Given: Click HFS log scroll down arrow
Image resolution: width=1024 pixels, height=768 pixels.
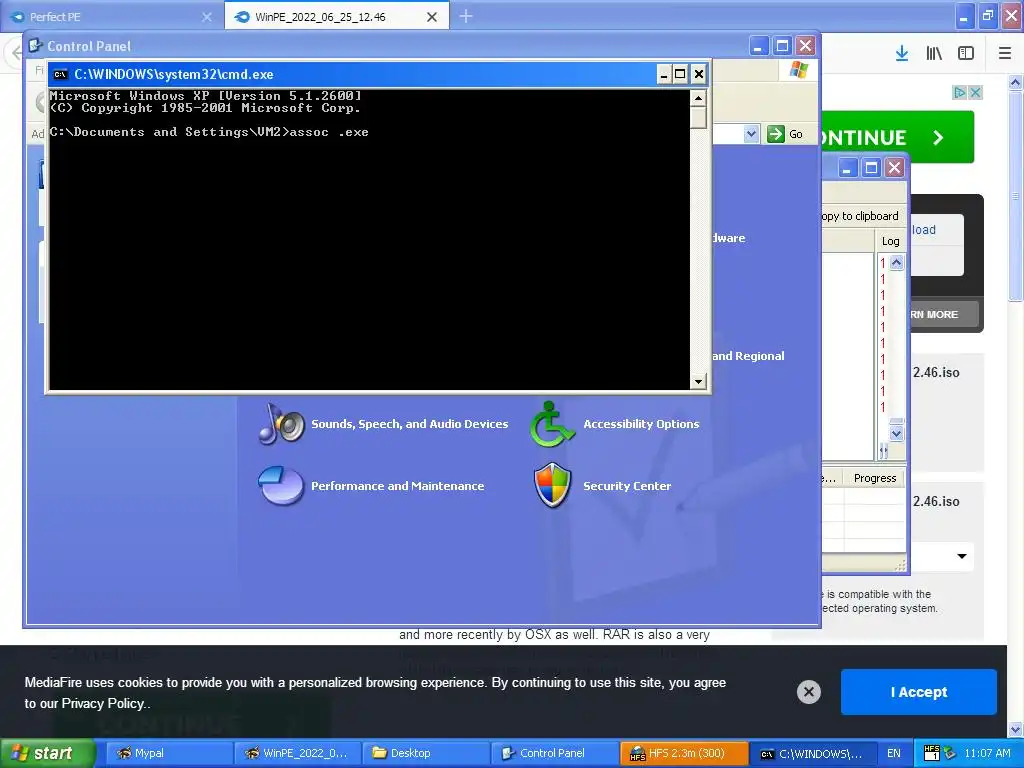Looking at the screenshot, I should click(897, 433).
